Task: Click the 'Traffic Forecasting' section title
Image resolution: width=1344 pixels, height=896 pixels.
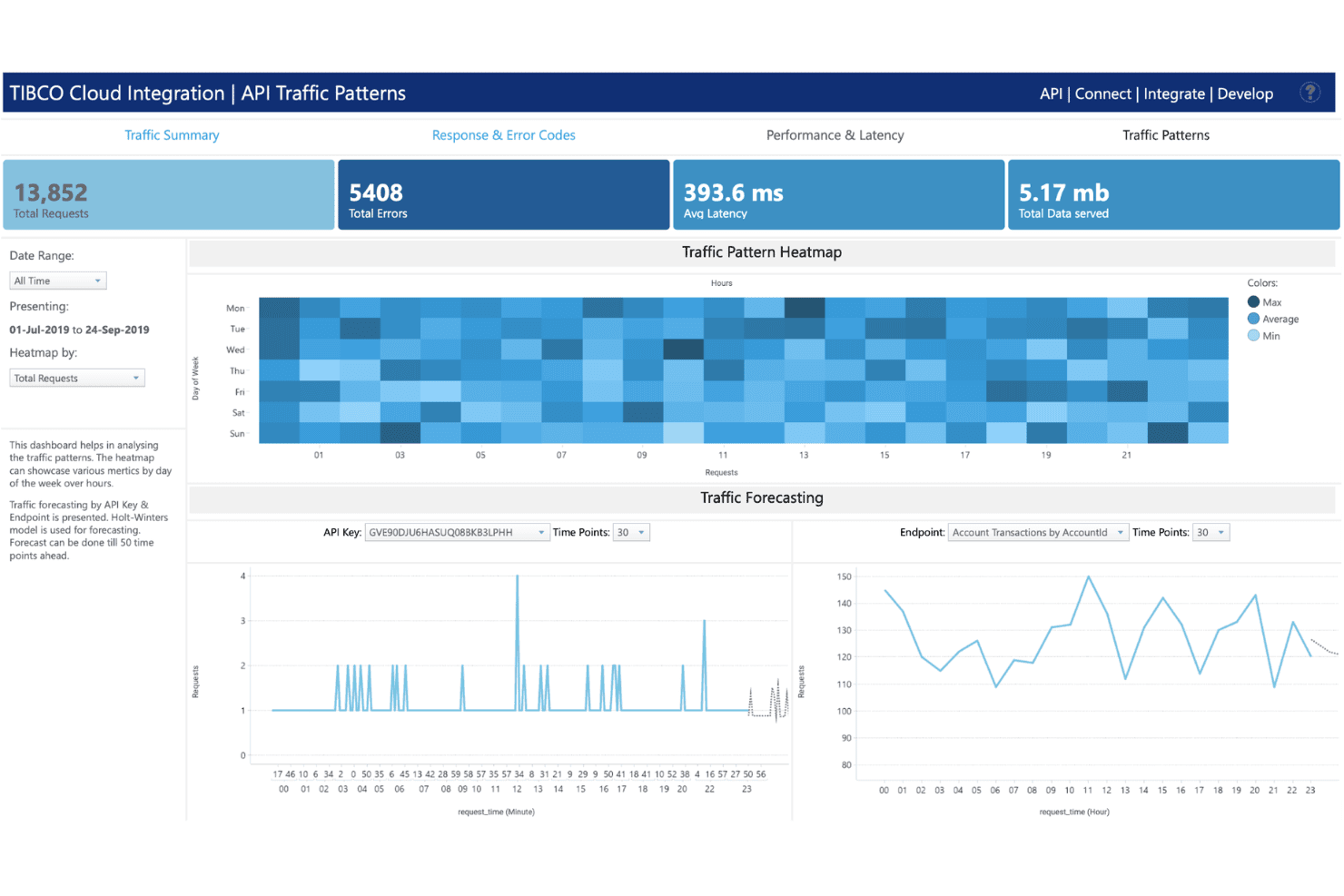Action: point(762,497)
